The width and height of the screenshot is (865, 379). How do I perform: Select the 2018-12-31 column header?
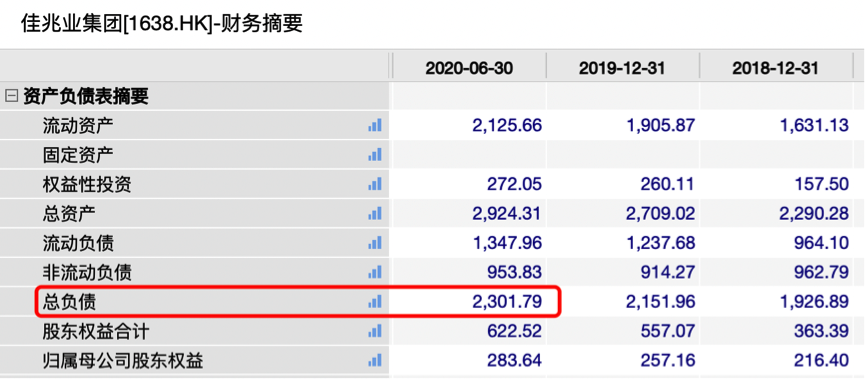pyautogui.click(x=776, y=68)
